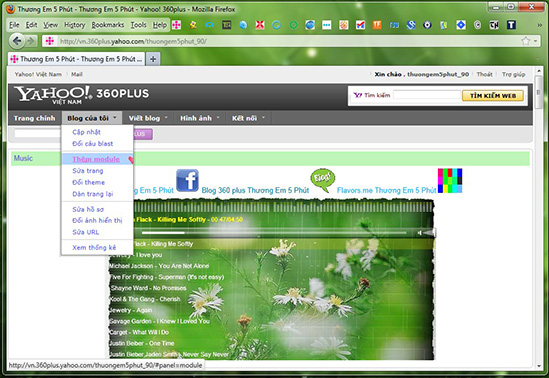Click the blue diamond bookmark icon
The height and width of the screenshot is (378, 549).
461,25
